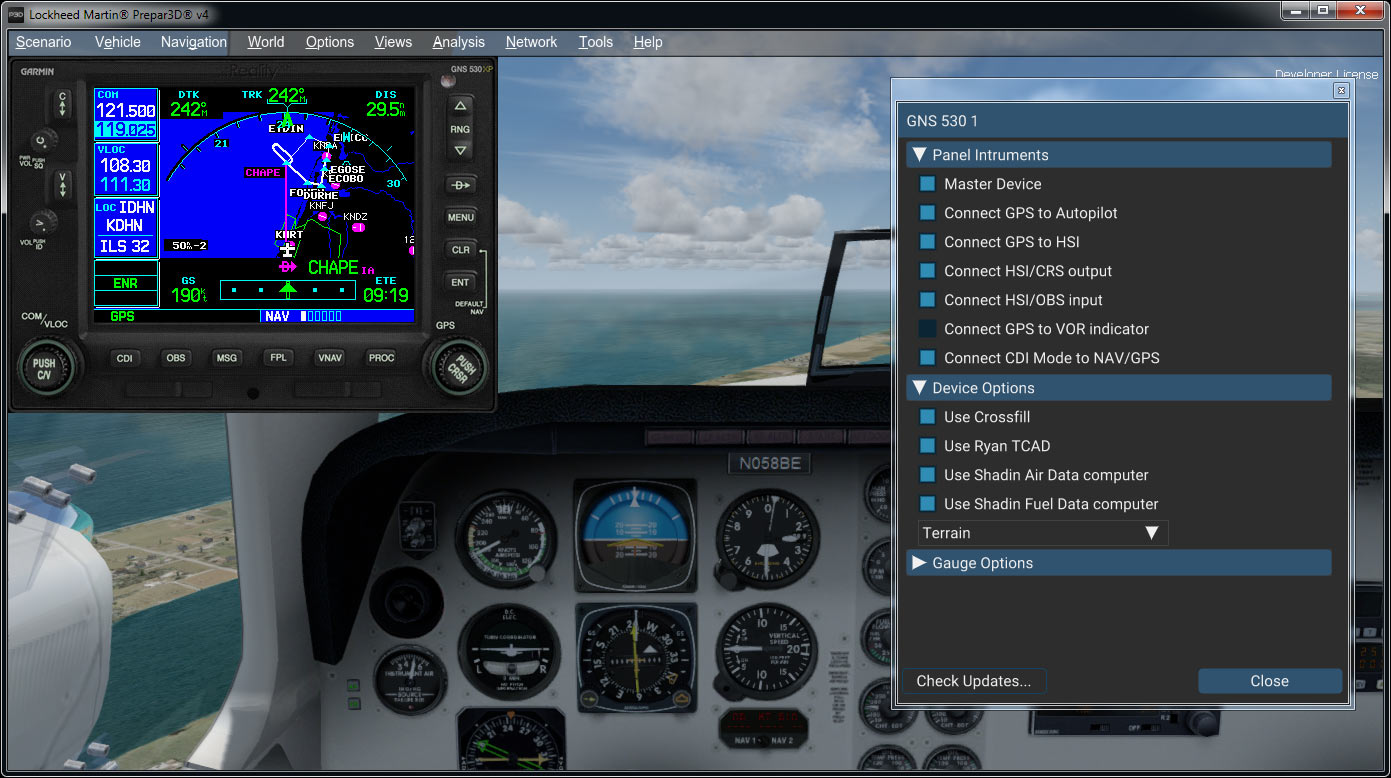This screenshot has height=778, width=1391.
Task: Click the heading indicator compass gauge
Action: coord(636,656)
